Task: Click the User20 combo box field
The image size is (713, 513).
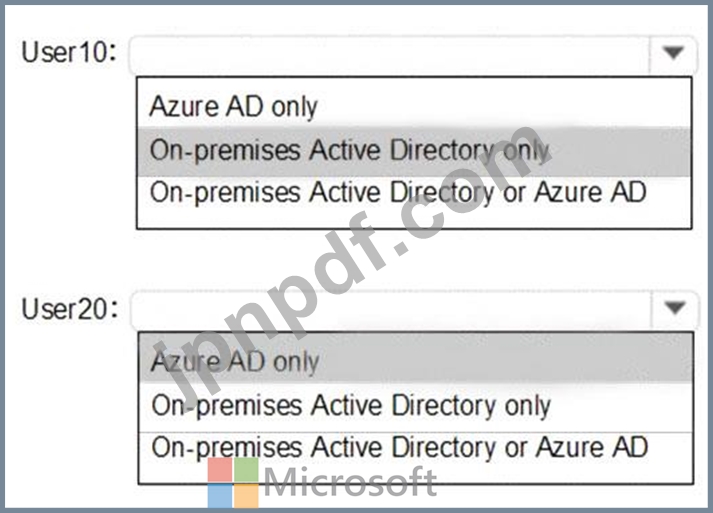Action: click(414, 309)
